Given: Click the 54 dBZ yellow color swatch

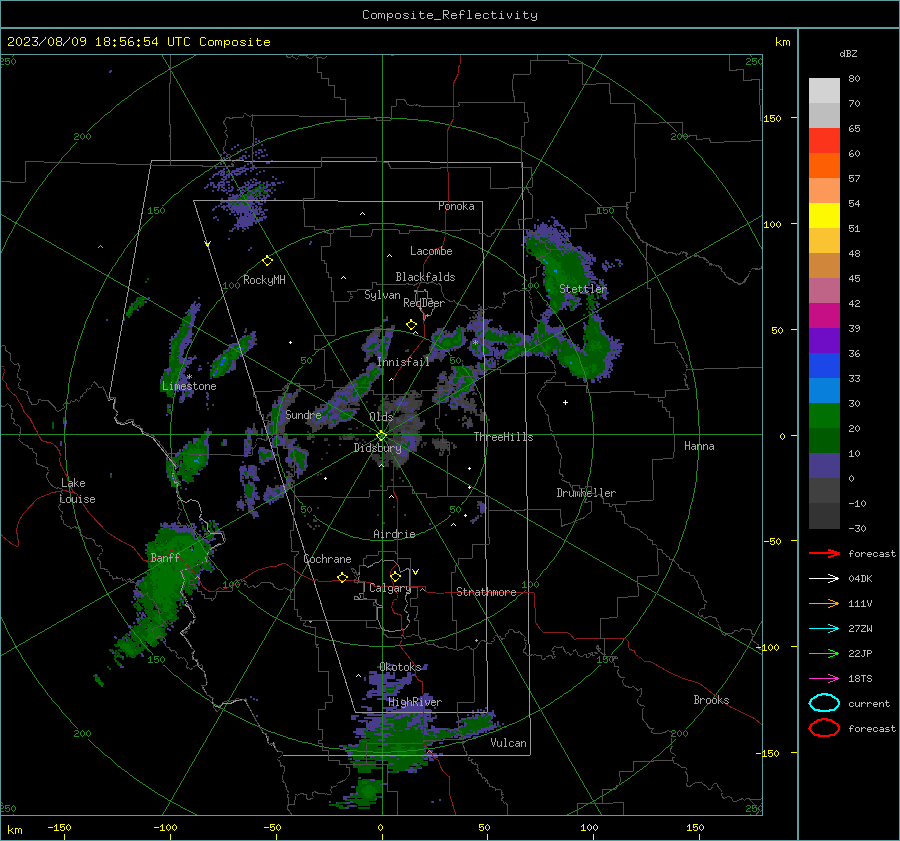Looking at the screenshot, I should (824, 215).
